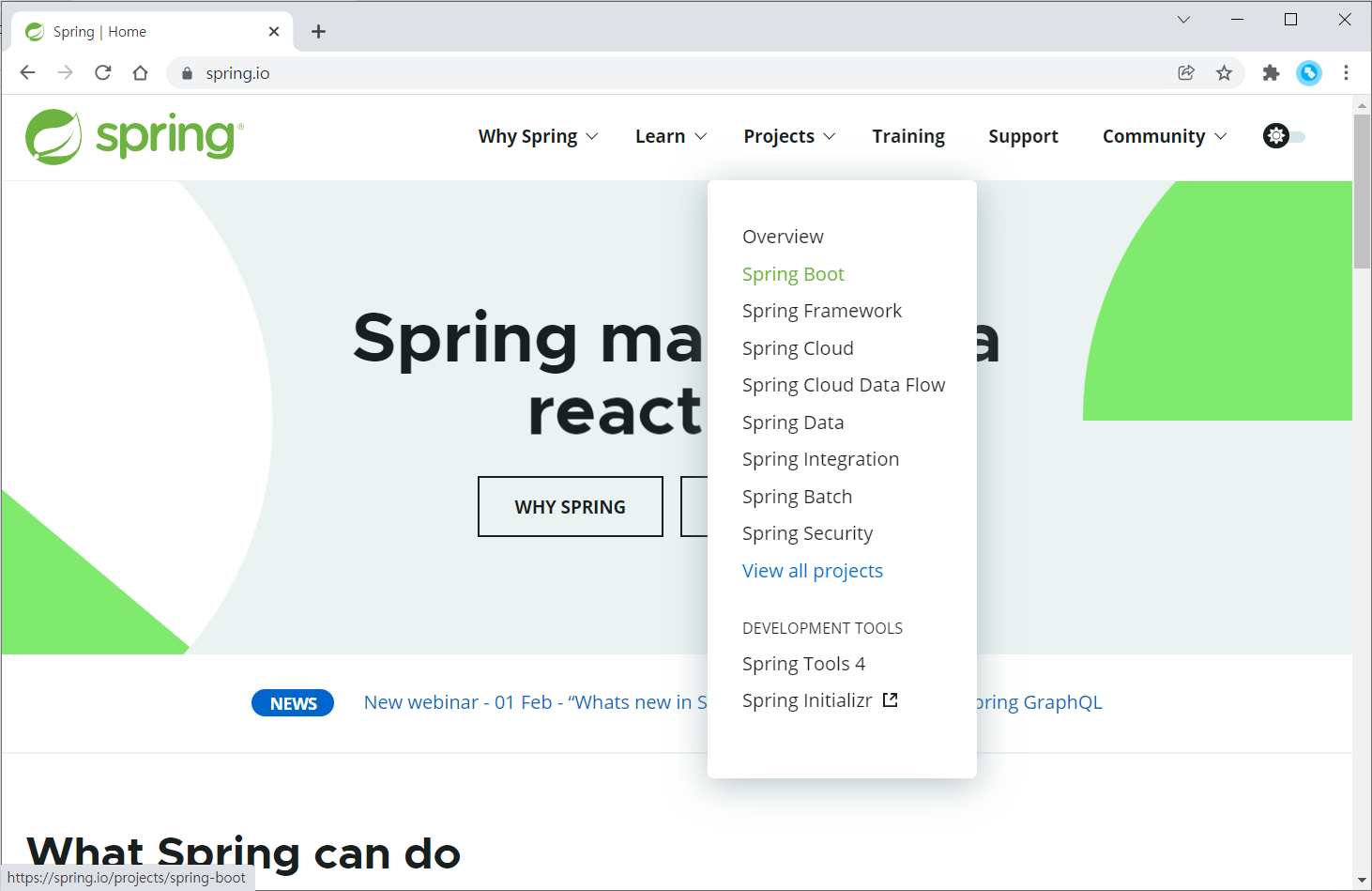Expand the Learn dropdown menu
This screenshot has height=891, width=1372.
(x=670, y=136)
